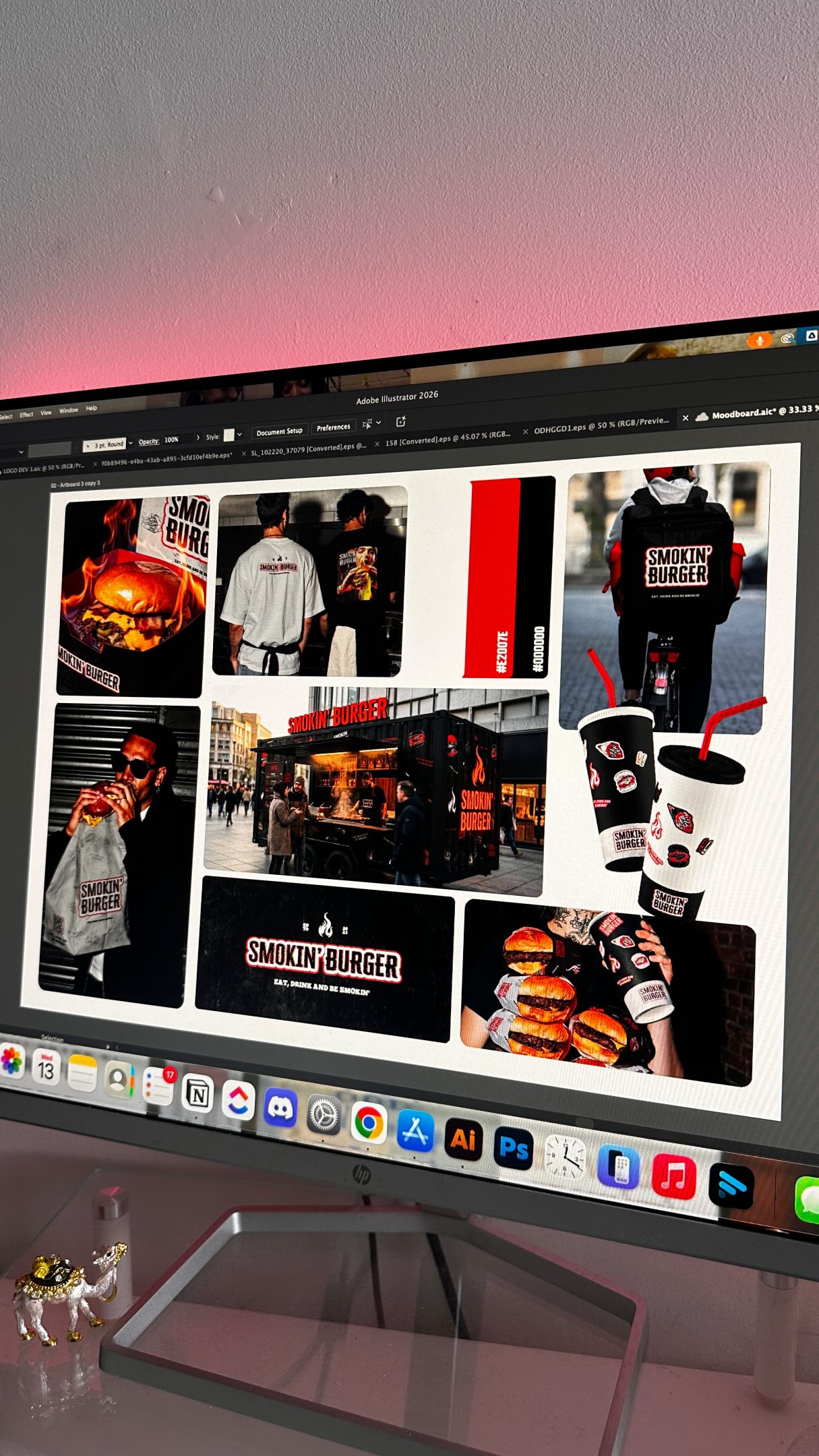Open Notes app from the Dock
The image size is (819, 1456).
pos(82,1073)
